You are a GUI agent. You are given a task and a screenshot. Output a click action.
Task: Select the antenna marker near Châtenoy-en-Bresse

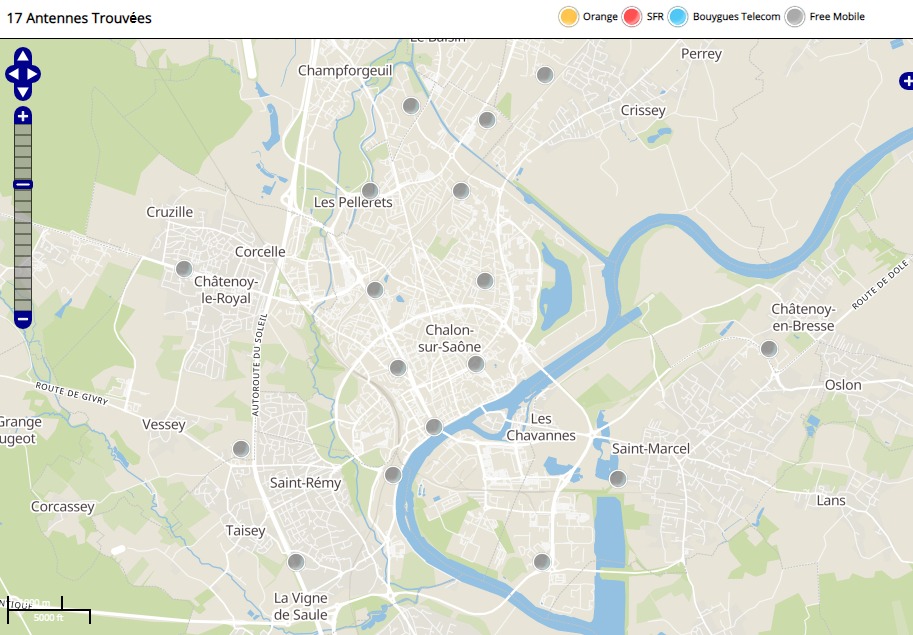(x=769, y=349)
